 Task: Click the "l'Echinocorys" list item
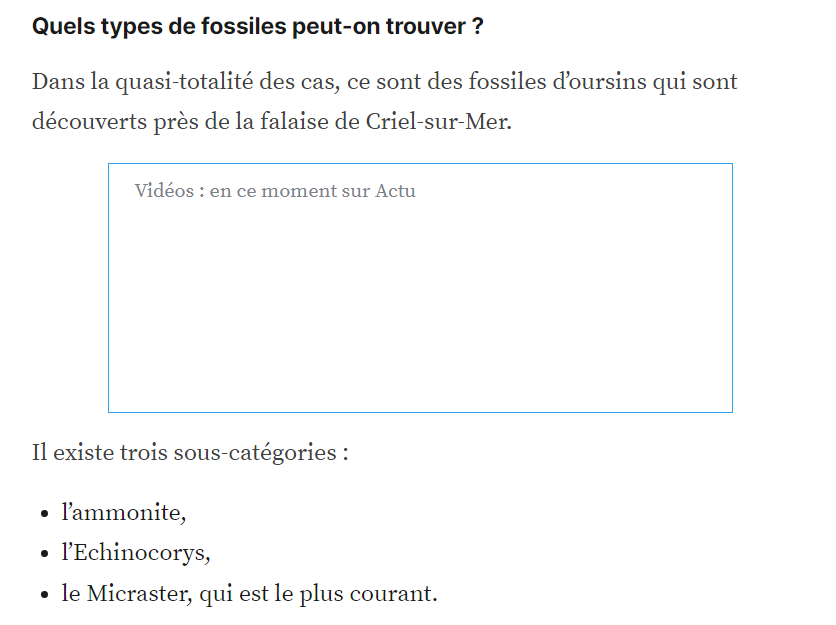click(136, 553)
